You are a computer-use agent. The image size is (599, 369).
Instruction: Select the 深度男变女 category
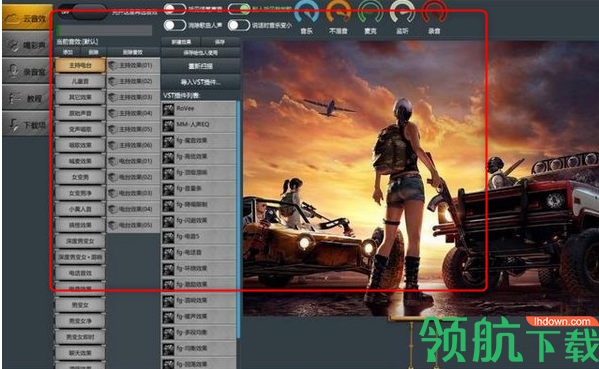click(80, 241)
